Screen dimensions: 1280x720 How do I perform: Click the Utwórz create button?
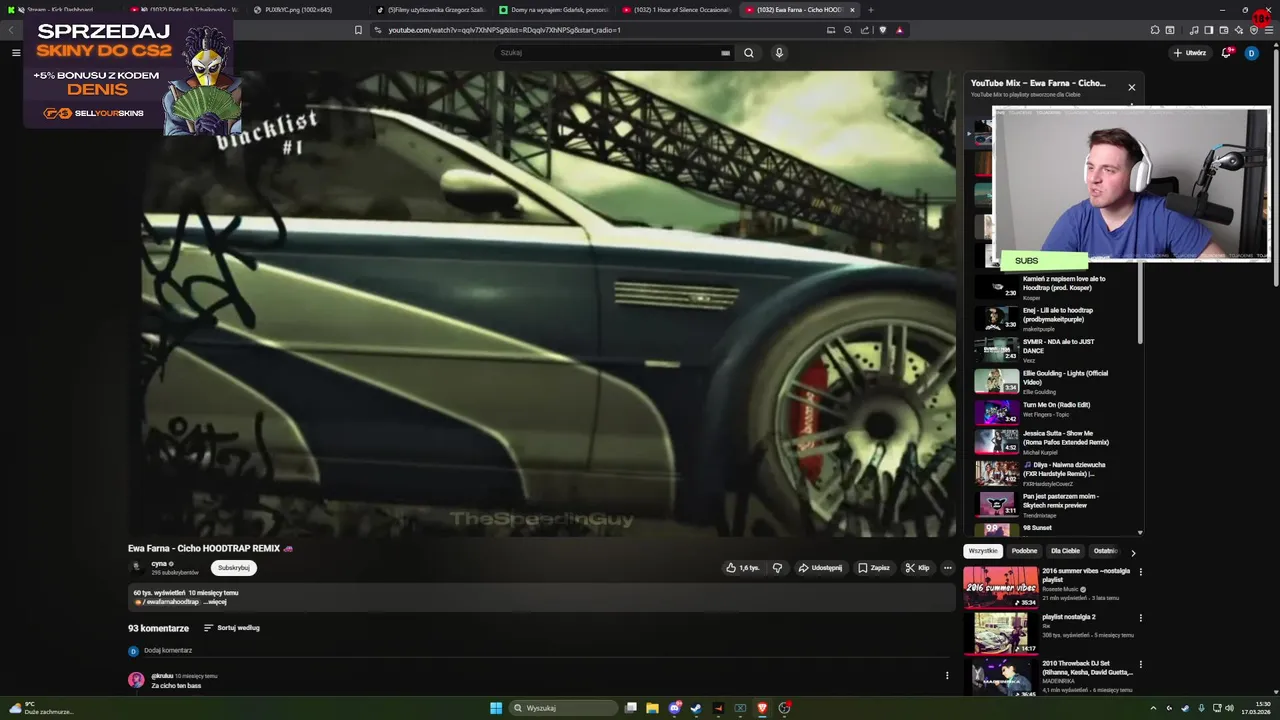(x=1189, y=53)
